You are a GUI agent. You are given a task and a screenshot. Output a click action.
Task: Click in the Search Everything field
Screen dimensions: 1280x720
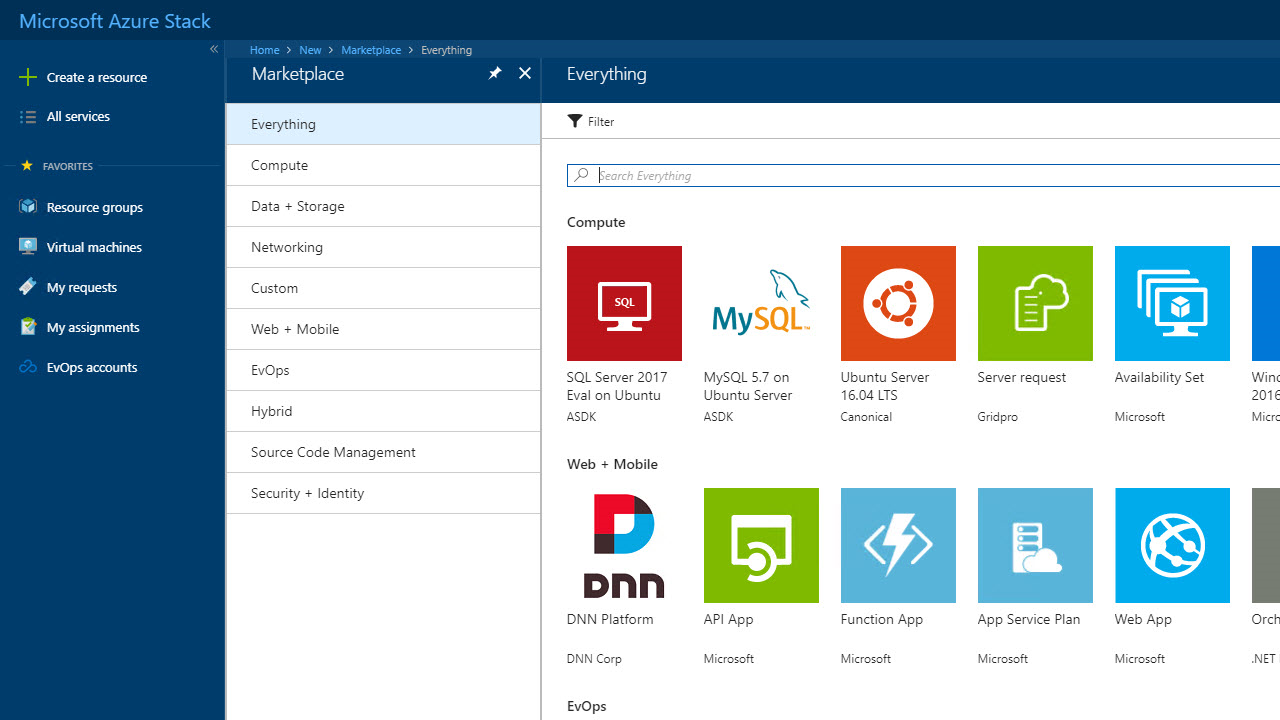[923, 175]
